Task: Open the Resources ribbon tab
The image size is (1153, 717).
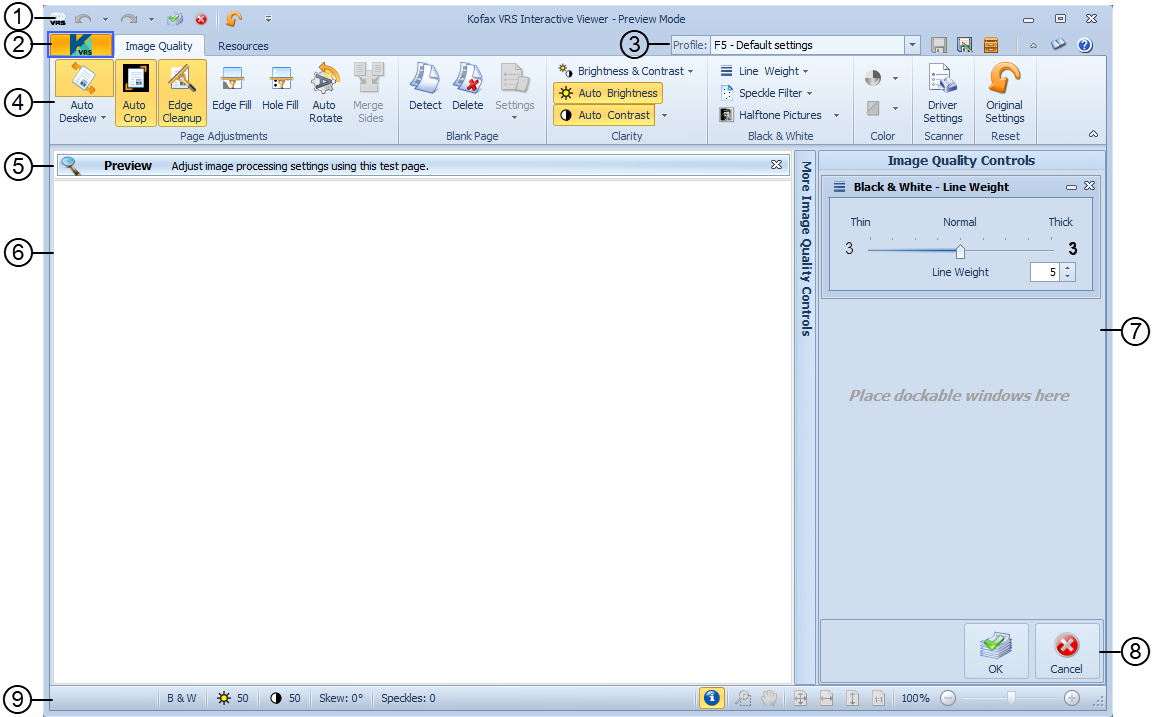Action: point(243,46)
